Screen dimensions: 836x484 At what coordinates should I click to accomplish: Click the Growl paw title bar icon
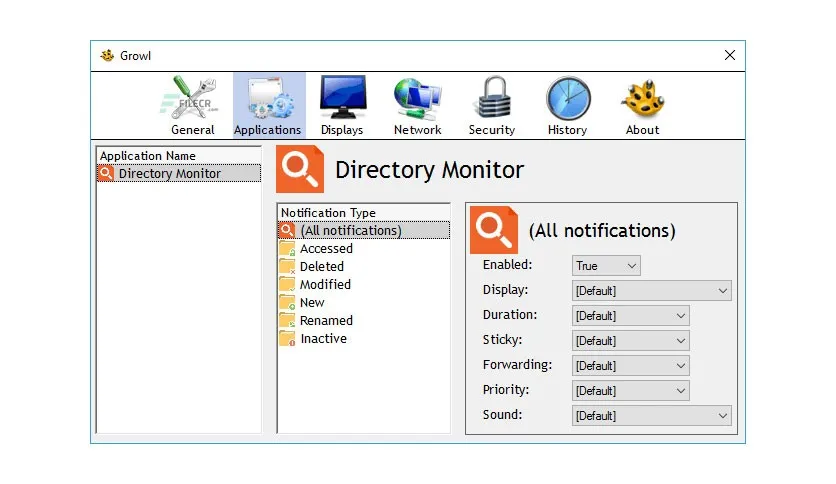coord(107,55)
